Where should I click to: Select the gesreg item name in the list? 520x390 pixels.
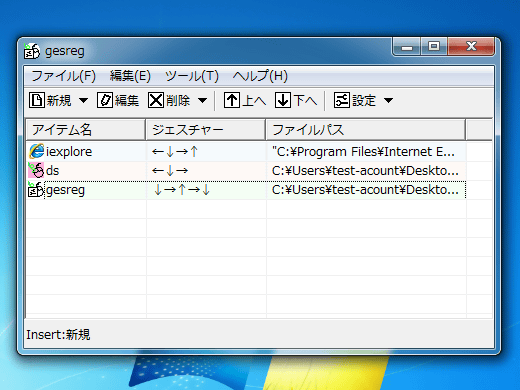(65, 190)
